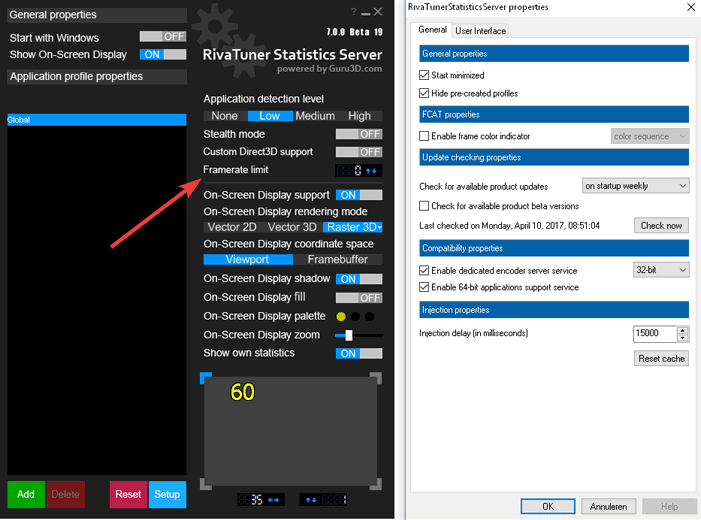Open the color sequence dropdown

(650, 136)
